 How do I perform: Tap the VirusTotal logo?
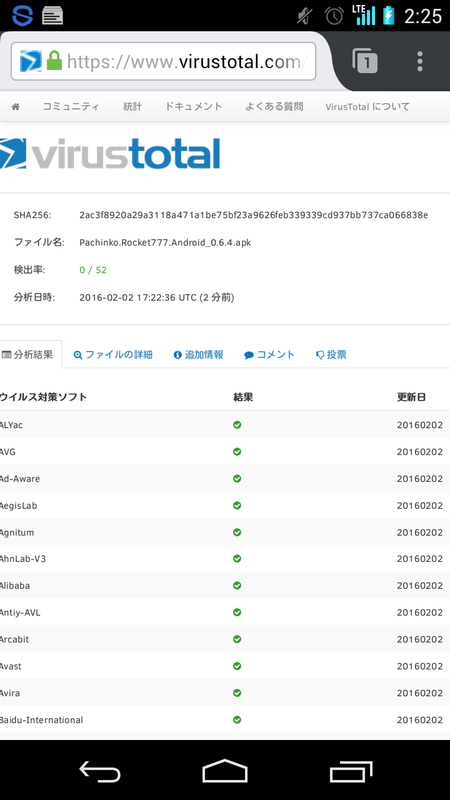(110, 153)
